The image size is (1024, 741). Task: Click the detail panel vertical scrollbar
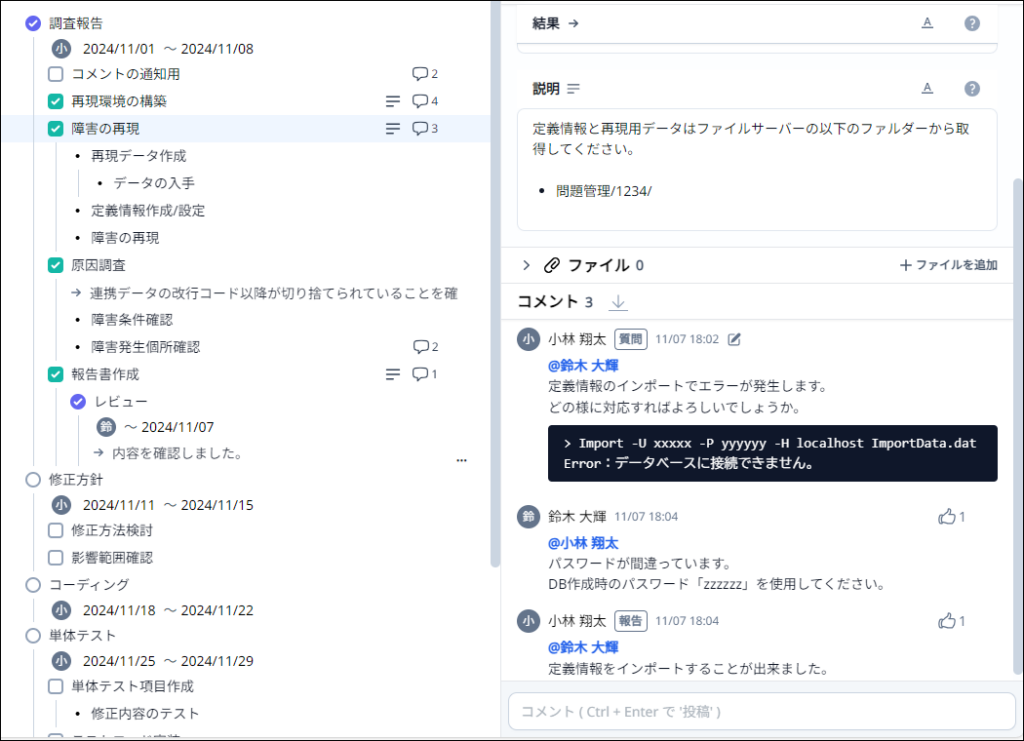click(1017, 426)
